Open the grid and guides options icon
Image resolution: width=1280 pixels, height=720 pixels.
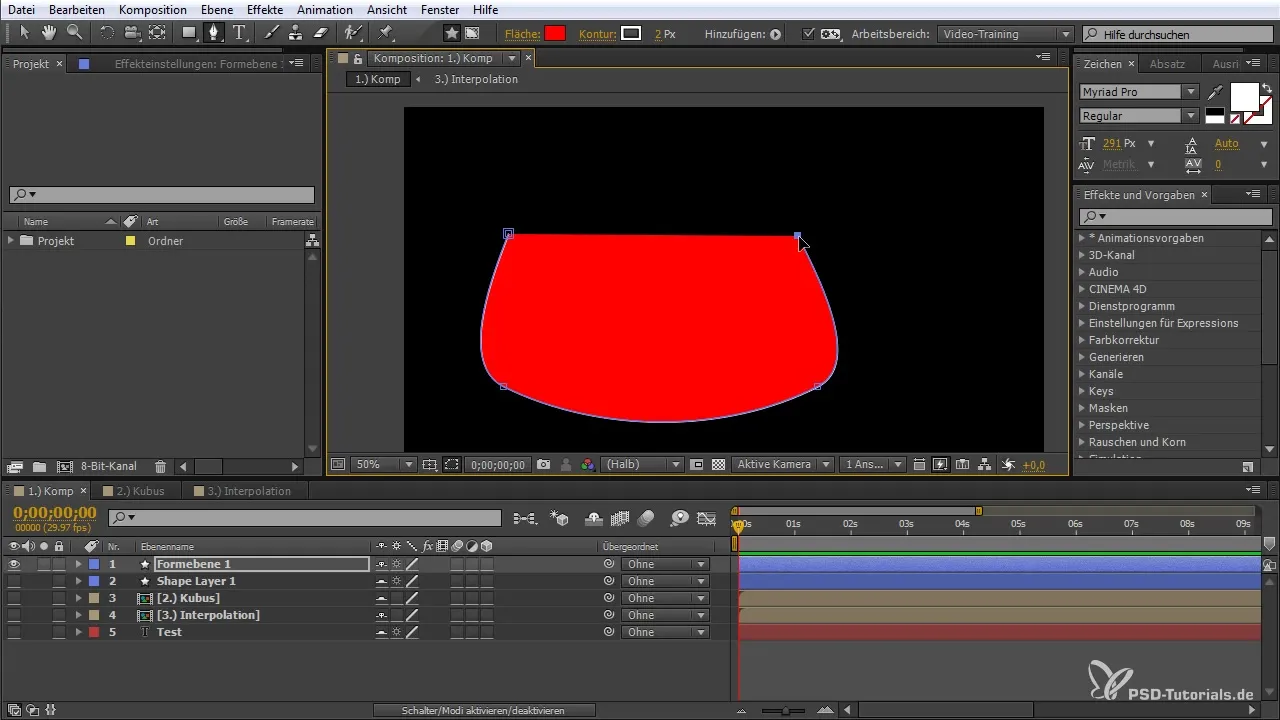[430, 465]
